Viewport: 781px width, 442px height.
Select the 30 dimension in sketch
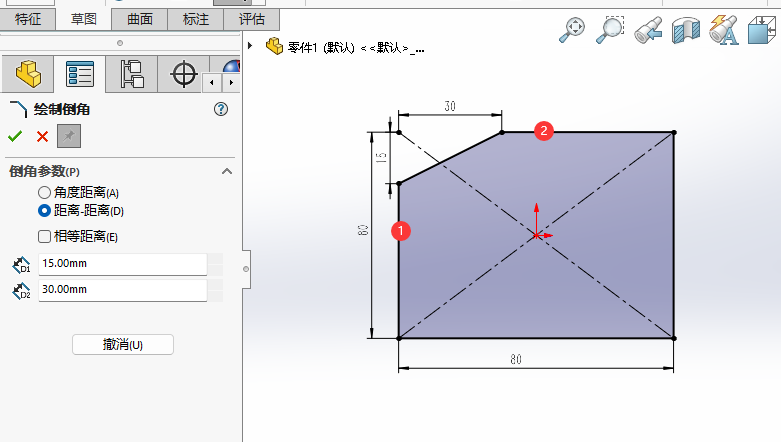(450, 106)
